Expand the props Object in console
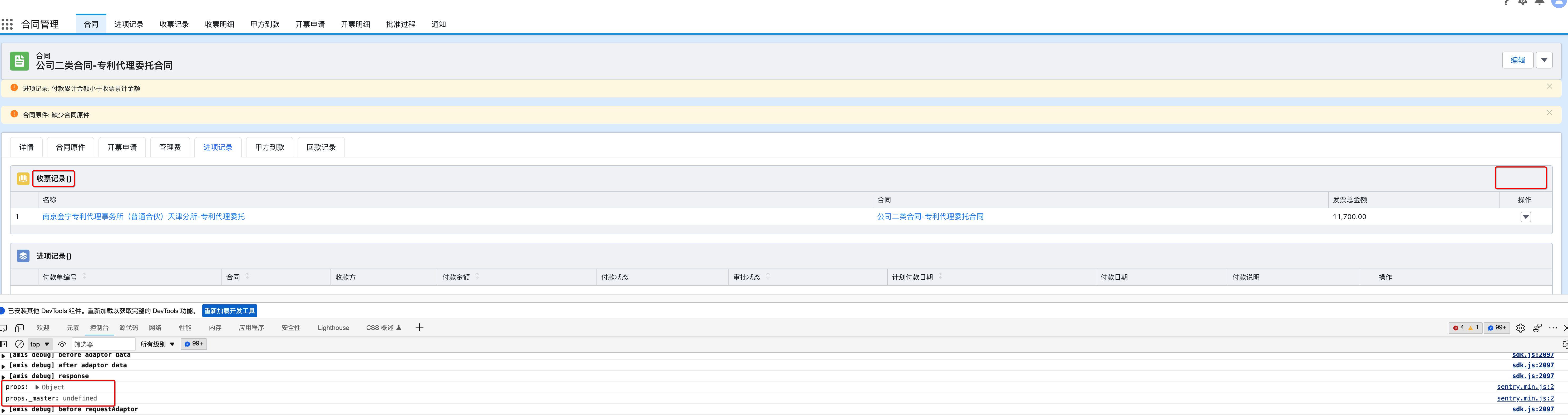 click(x=37, y=387)
